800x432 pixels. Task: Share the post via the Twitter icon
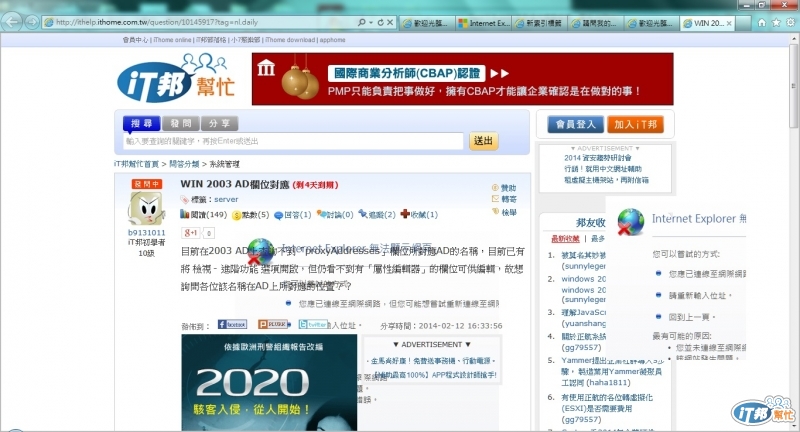(313, 324)
